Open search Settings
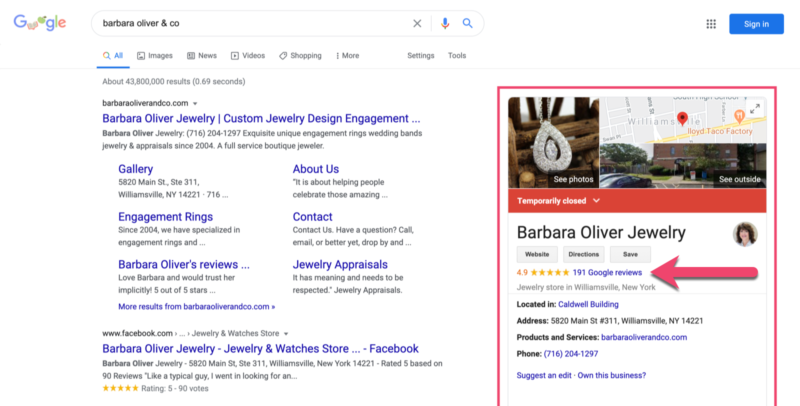This screenshot has height=406, width=800. (x=420, y=56)
